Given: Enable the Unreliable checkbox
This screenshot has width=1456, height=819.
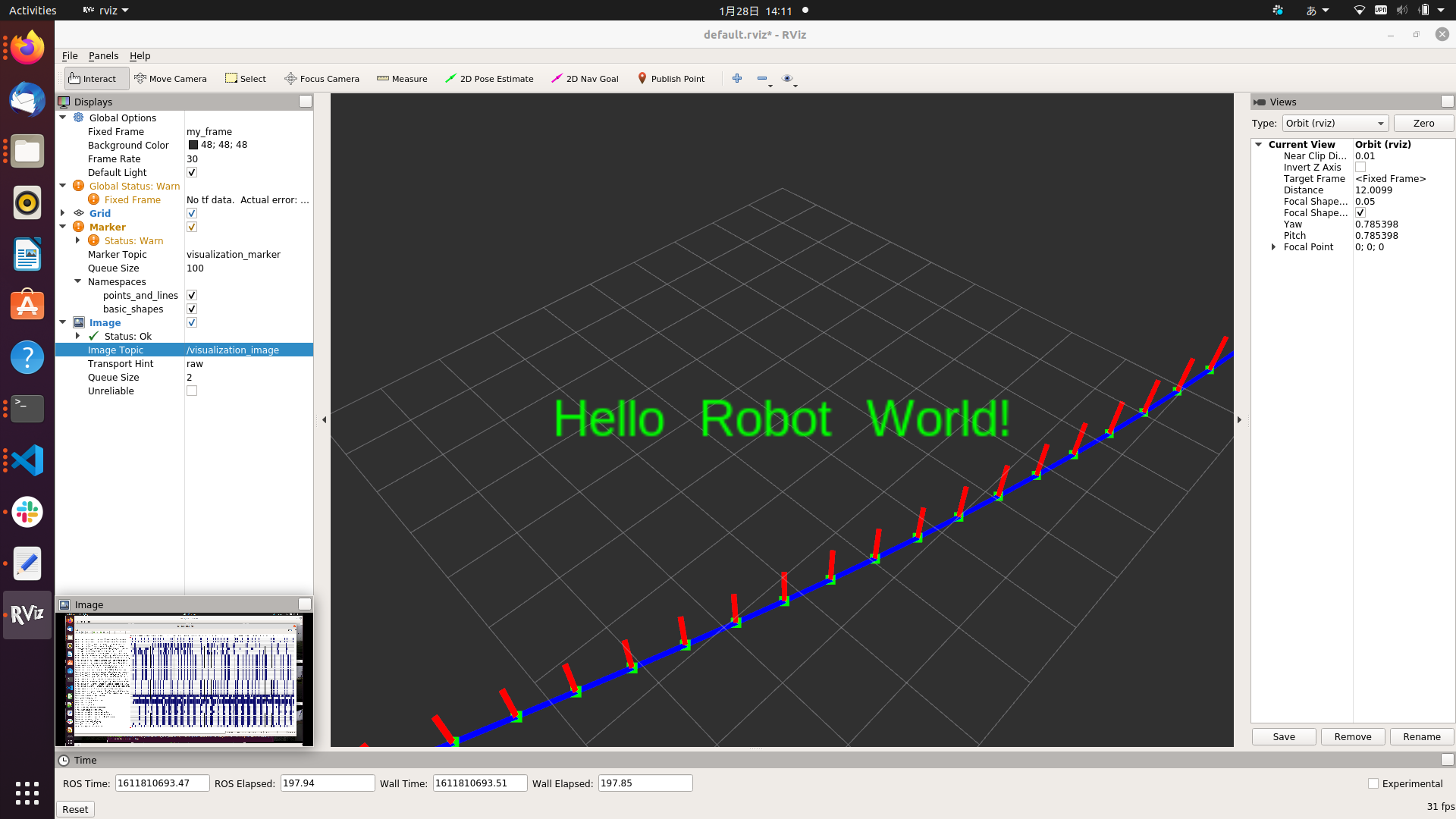Looking at the screenshot, I should pyautogui.click(x=192, y=391).
